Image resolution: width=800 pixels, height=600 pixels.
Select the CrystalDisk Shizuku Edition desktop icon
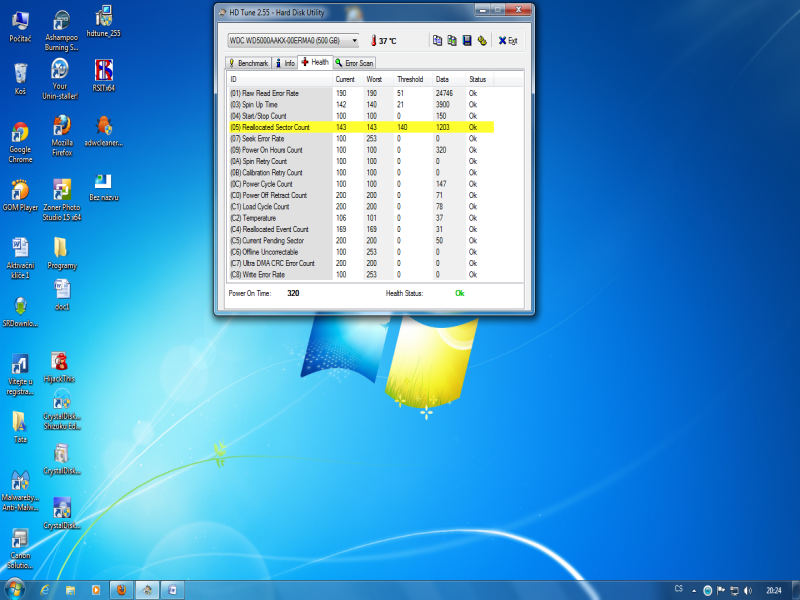tap(62, 410)
